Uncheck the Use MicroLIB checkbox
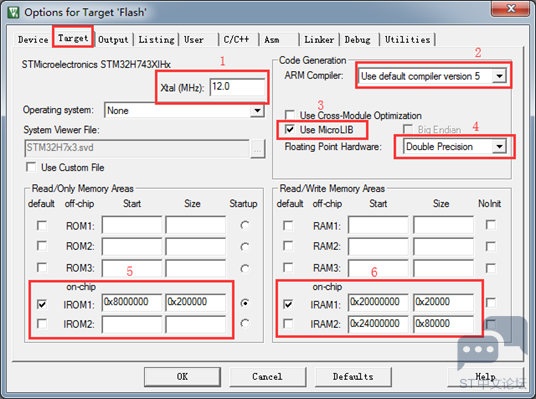 pos(290,130)
